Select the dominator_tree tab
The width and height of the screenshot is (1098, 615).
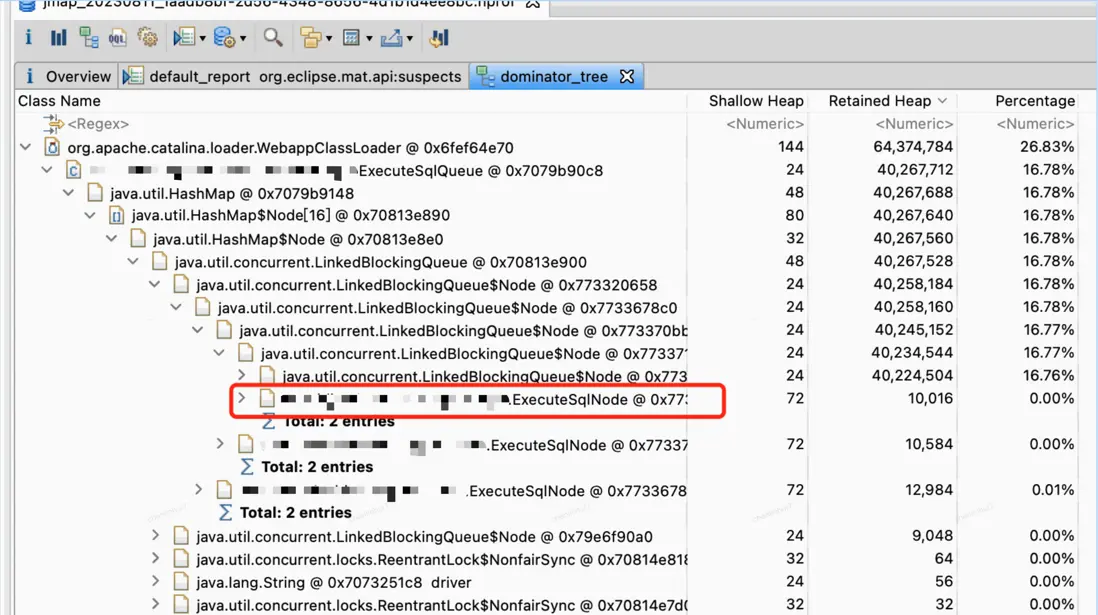[x=554, y=76]
